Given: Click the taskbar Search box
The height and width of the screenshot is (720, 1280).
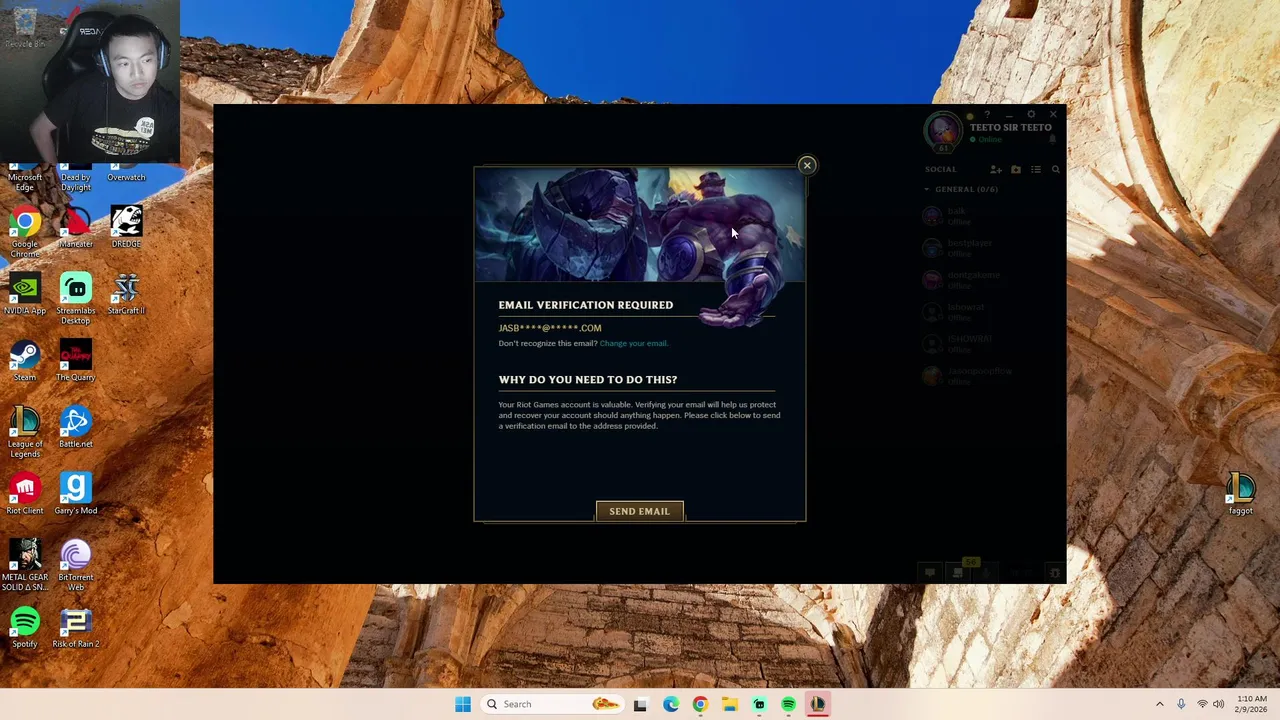Looking at the screenshot, I should click(x=552, y=704).
